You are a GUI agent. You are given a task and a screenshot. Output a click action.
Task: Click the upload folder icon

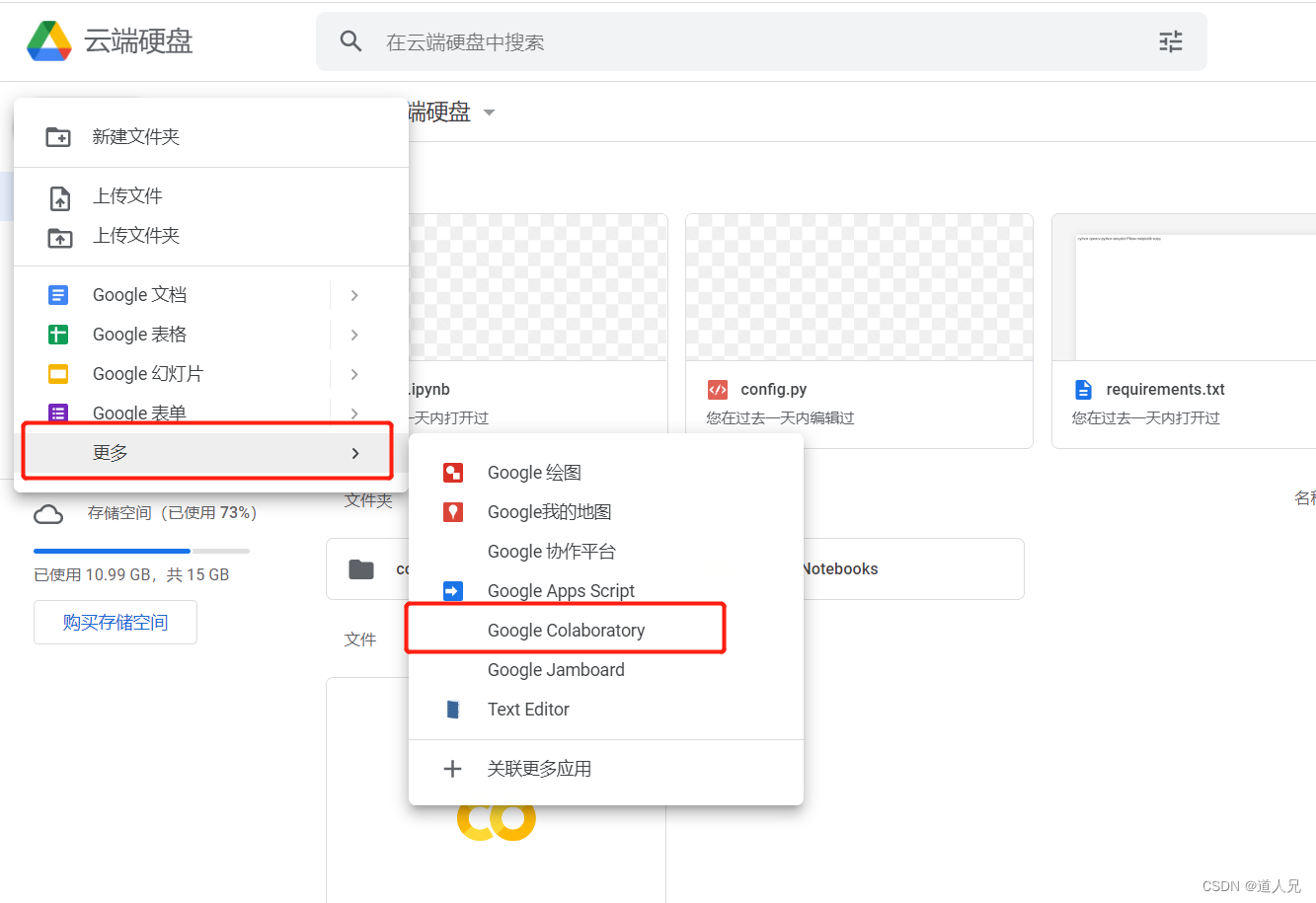click(x=60, y=237)
